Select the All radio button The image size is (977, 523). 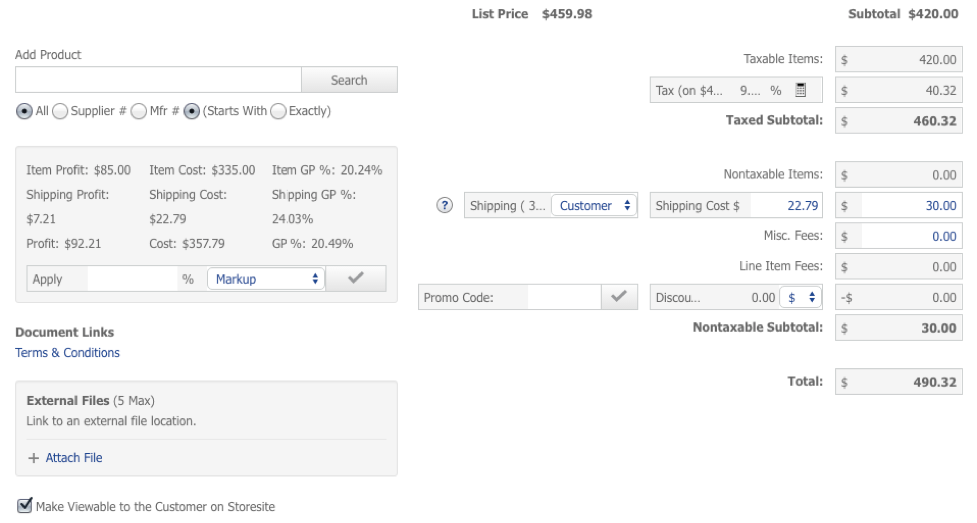[x=24, y=111]
